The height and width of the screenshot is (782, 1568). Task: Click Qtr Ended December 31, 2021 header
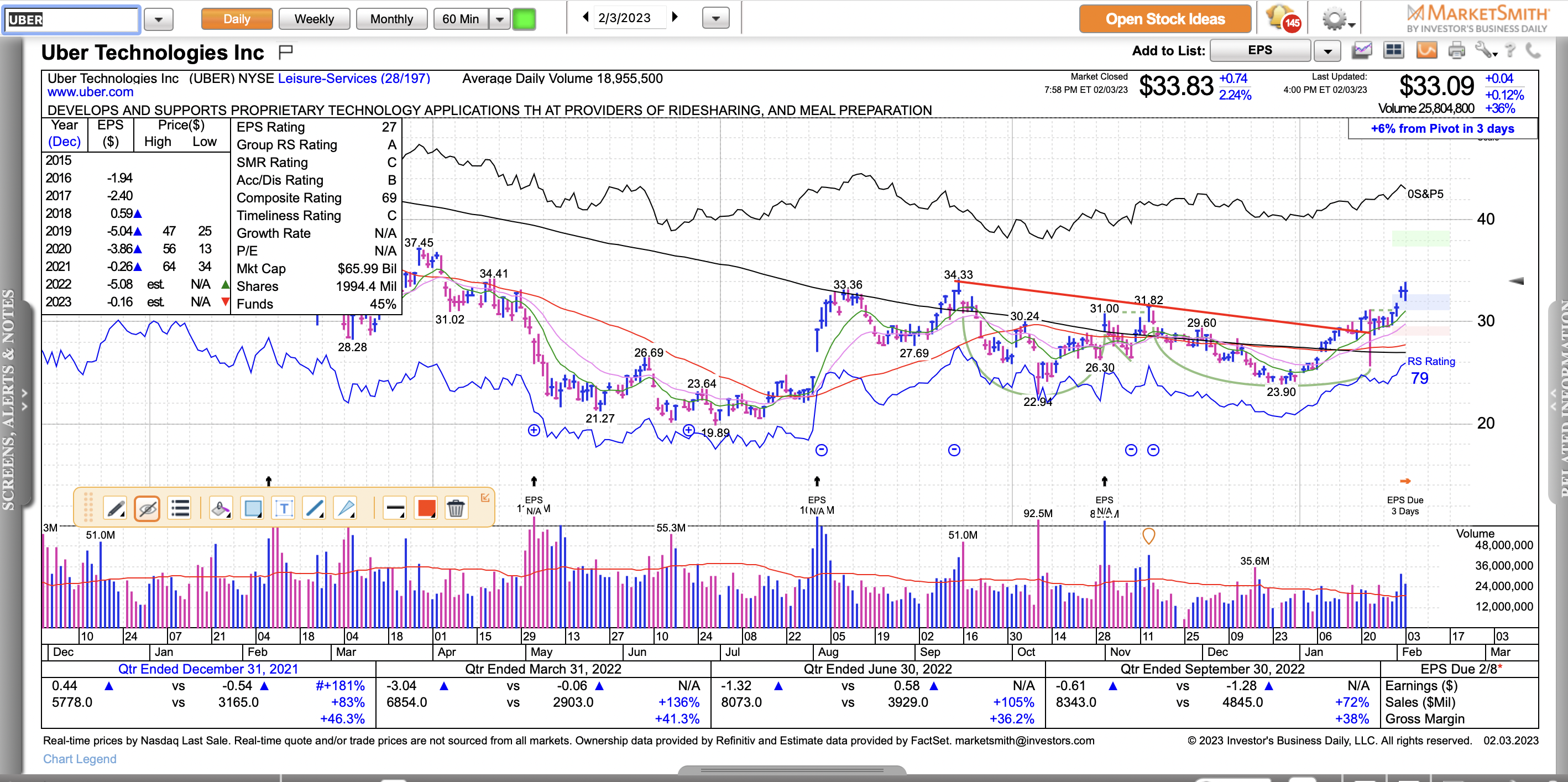click(208, 669)
